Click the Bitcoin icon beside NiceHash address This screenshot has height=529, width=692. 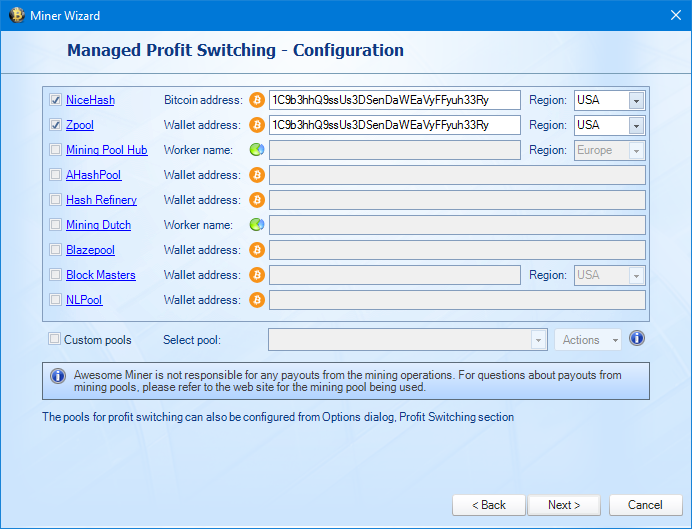257,100
